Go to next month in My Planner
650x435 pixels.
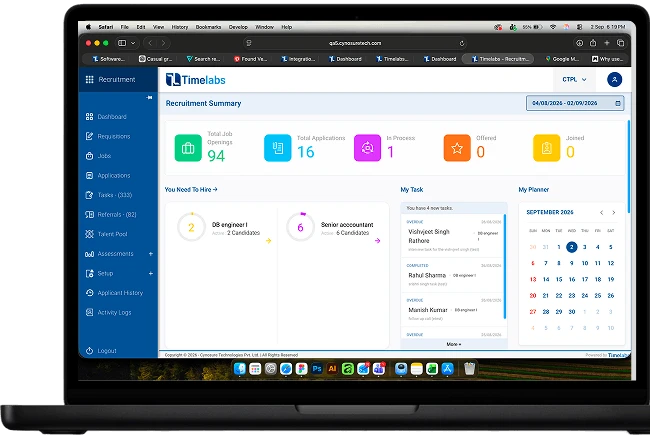614,213
